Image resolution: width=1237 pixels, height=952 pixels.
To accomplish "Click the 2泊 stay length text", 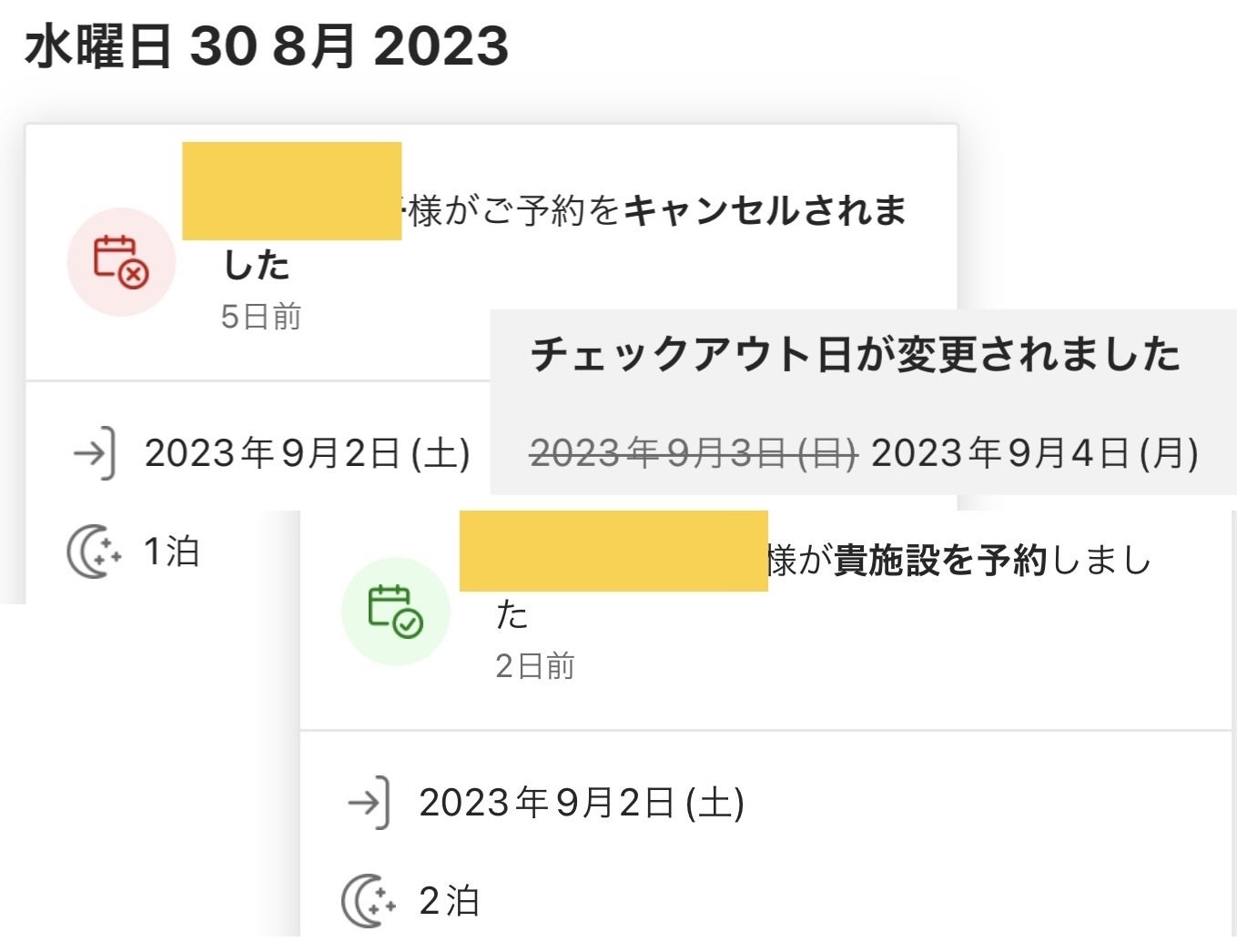I will (x=449, y=901).
